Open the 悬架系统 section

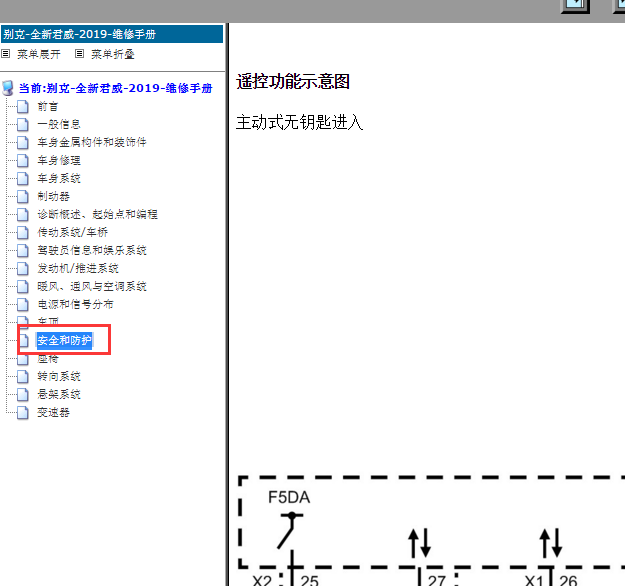point(59,394)
